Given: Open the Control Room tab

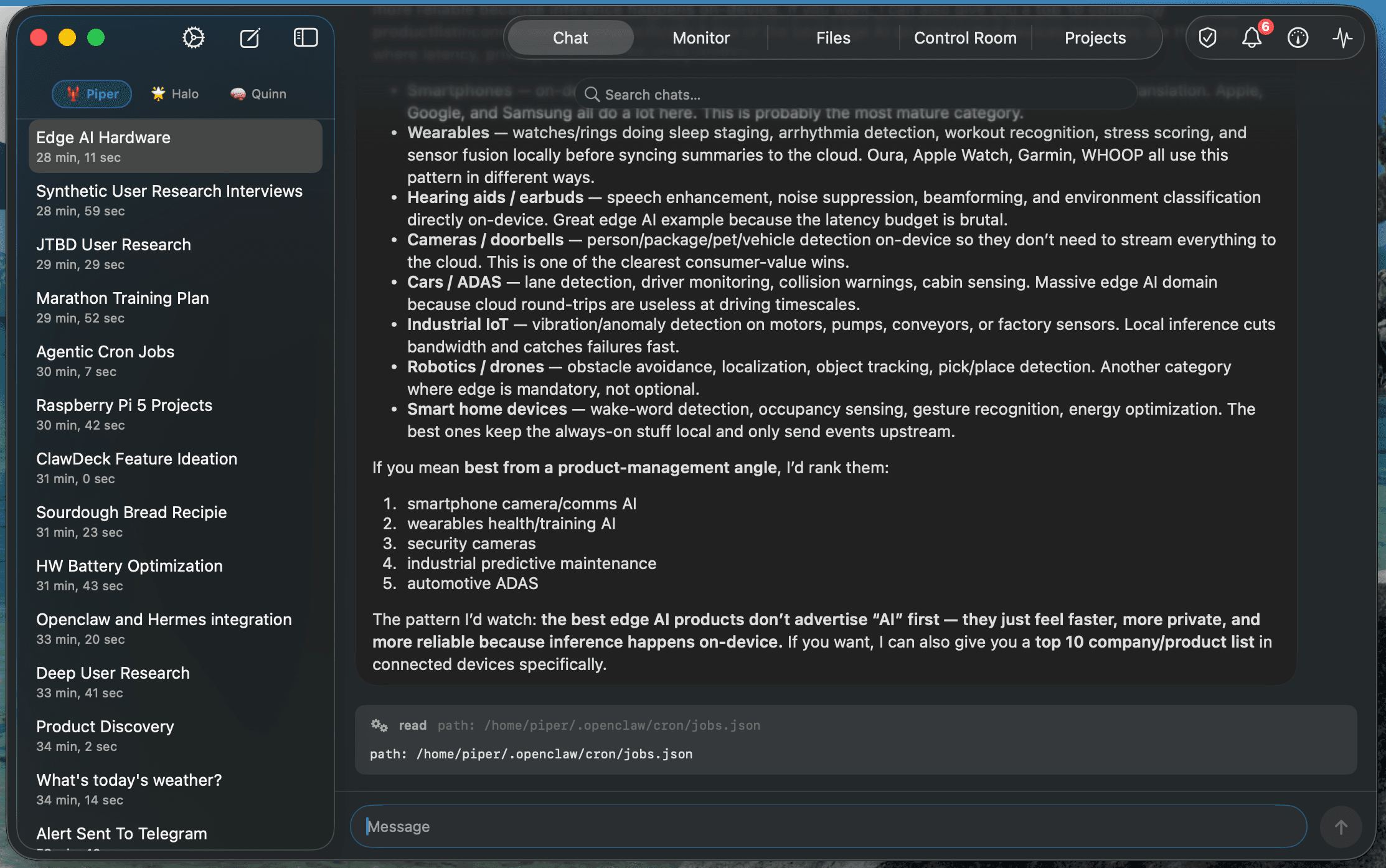Looking at the screenshot, I should (x=964, y=37).
